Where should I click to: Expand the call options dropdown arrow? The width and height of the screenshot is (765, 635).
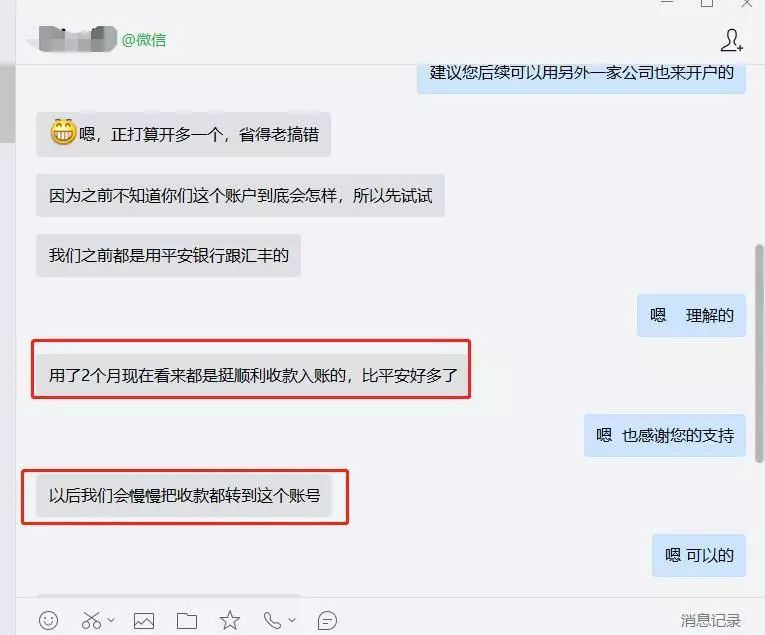click(x=292, y=620)
